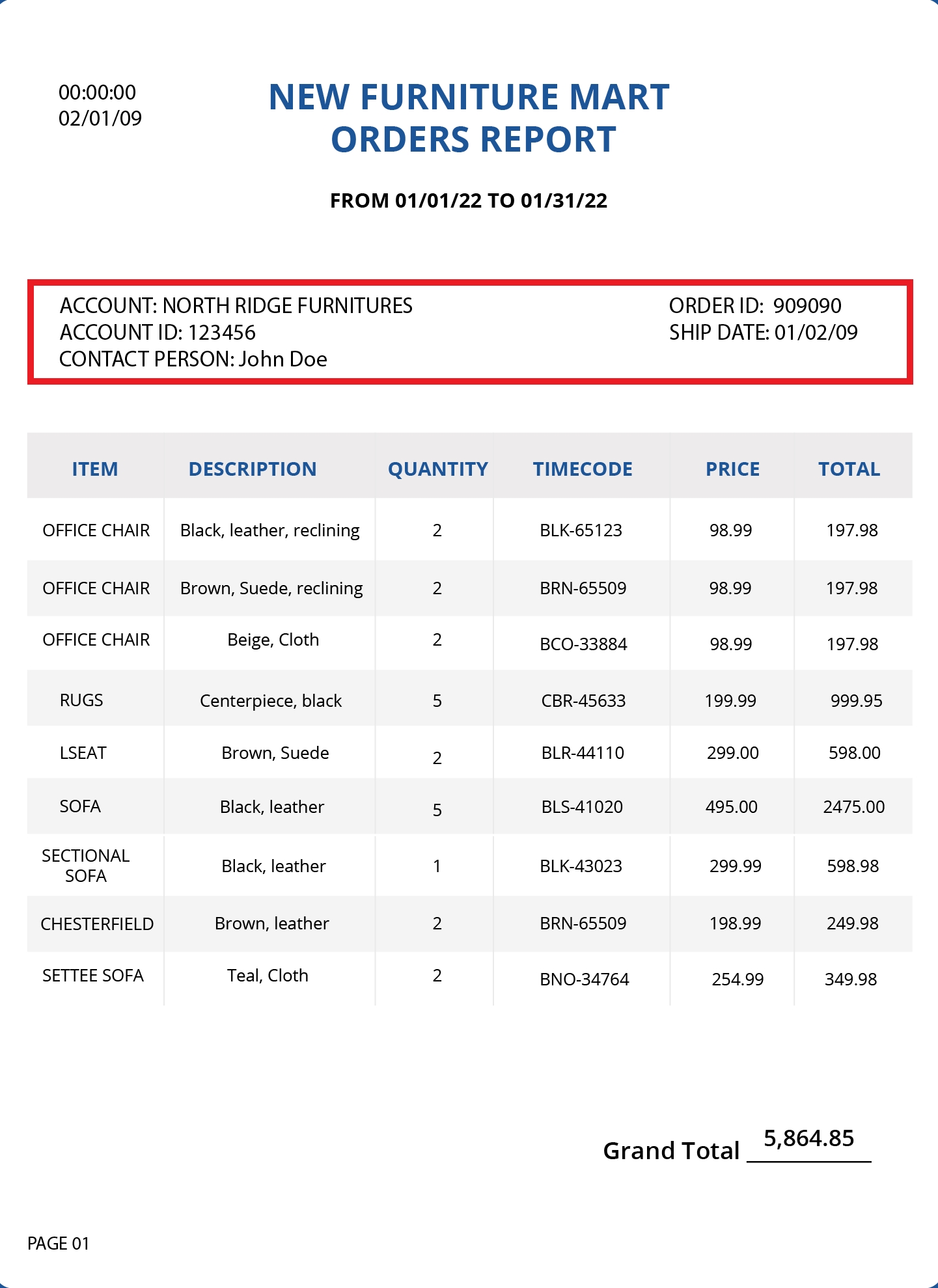Image resolution: width=938 pixels, height=1288 pixels.
Task: Click the ITEM column header
Action: 95,469
